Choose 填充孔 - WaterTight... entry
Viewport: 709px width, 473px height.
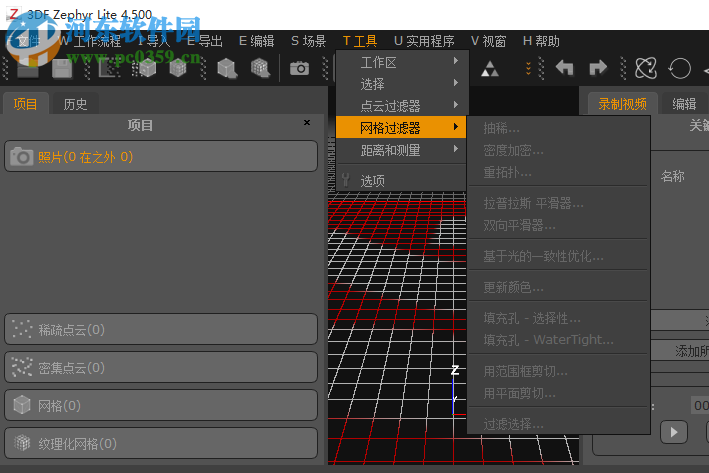click(x=558, y=340)
